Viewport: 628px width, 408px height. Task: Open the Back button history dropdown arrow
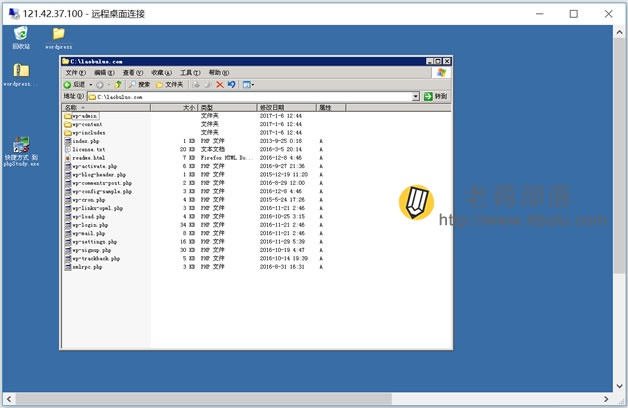tap(91, 84)
